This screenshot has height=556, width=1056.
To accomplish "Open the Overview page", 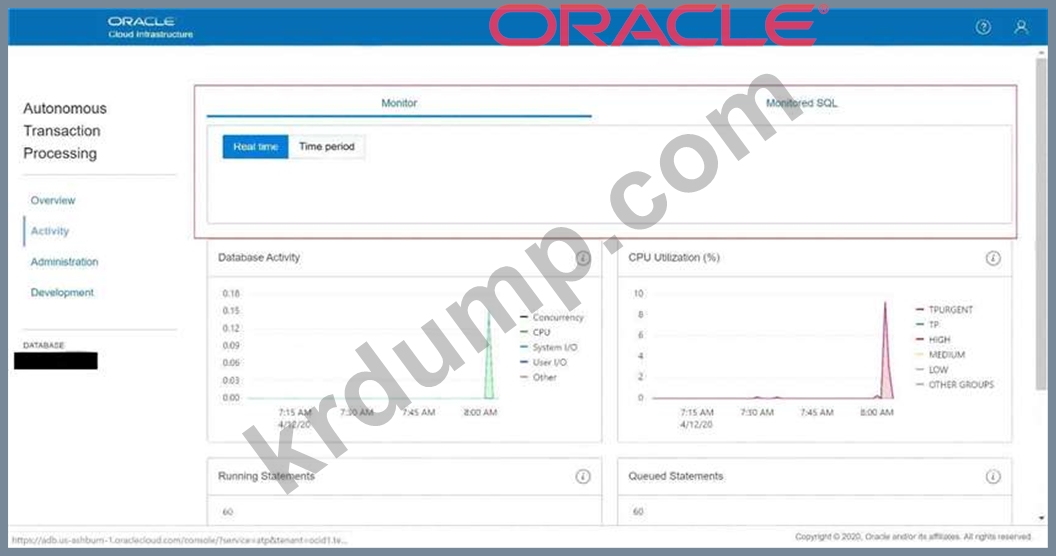I will click(x=53, y=201).
